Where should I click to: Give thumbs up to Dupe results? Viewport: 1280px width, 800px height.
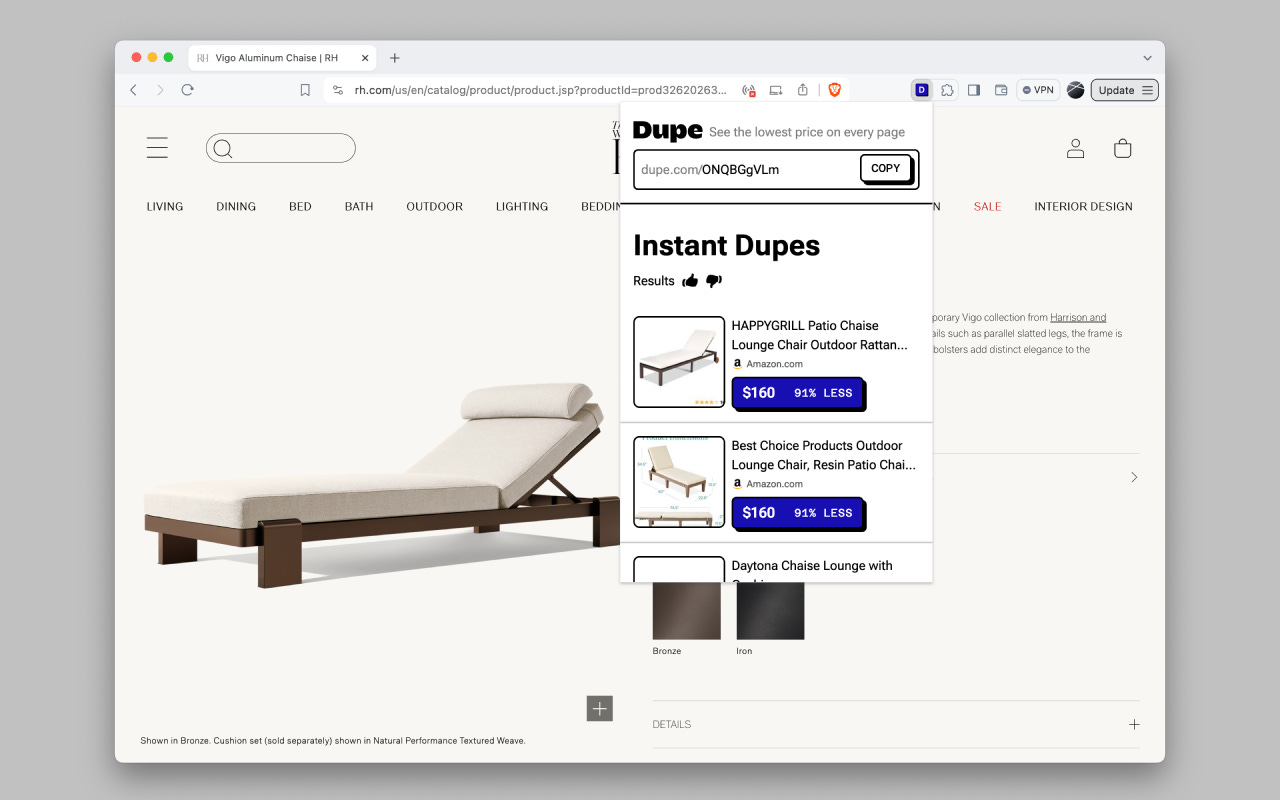[x=690, y=281]
